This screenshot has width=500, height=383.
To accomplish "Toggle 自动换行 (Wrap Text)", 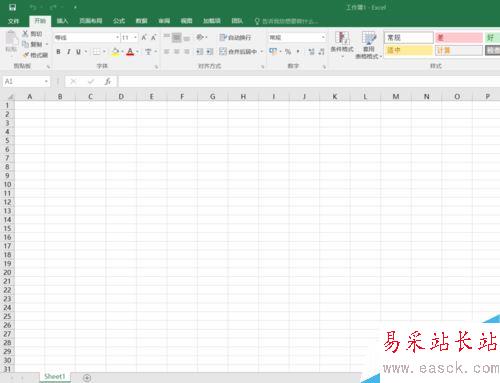I will pyautogui.click(x=235, y=37).
